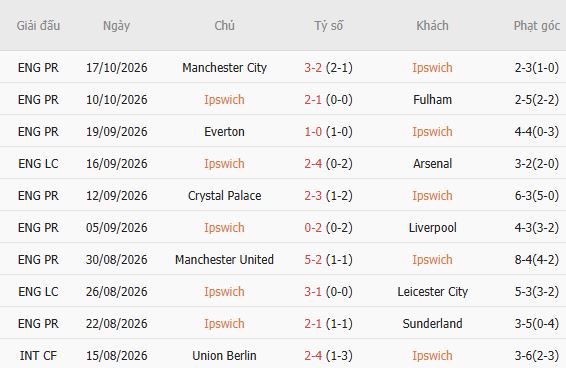This screenshot has width=566, height=368.
Task: Select the Crystal Palace team name
Action: (224, 195)
